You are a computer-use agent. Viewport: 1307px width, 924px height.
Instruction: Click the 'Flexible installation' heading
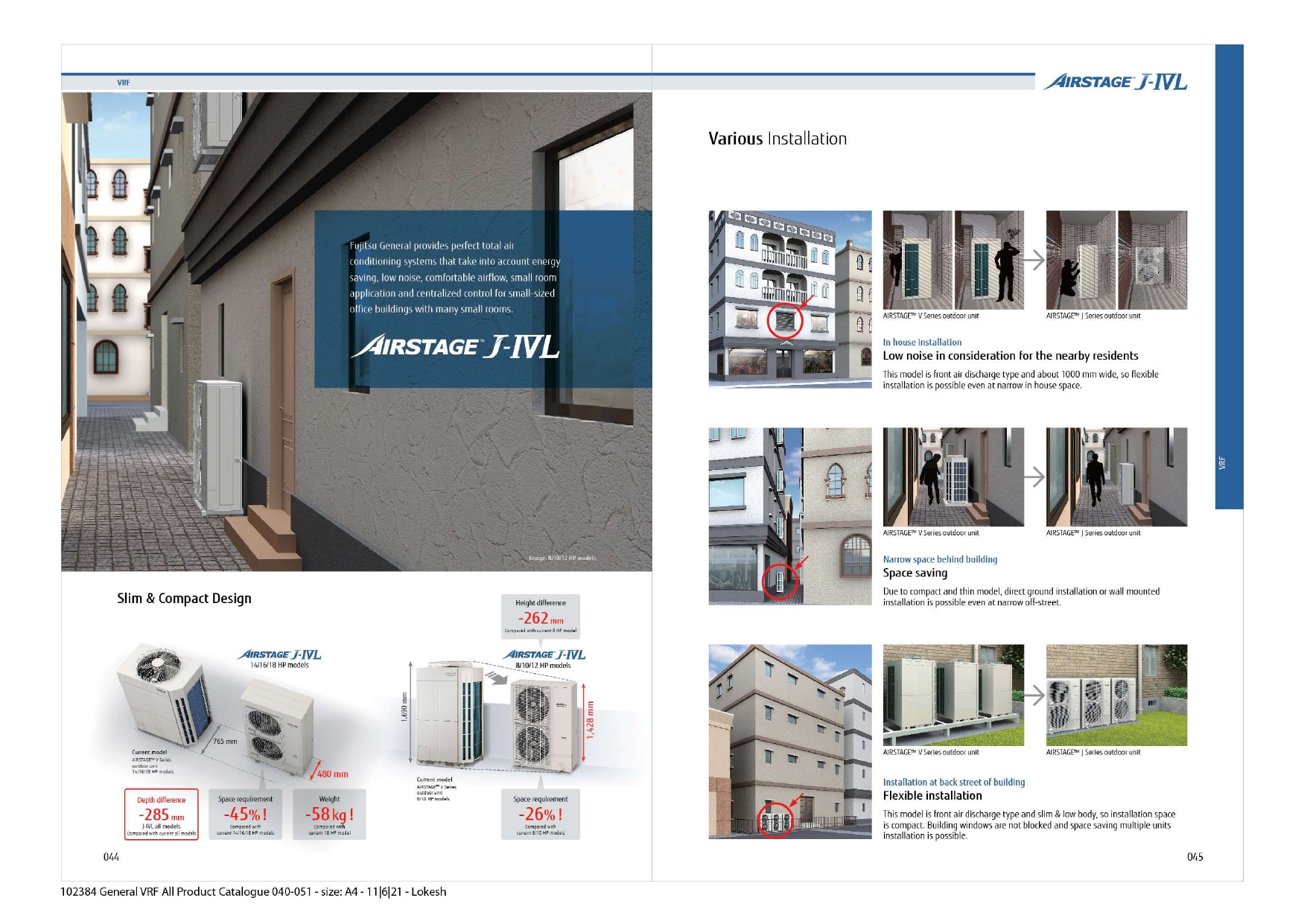932,796
